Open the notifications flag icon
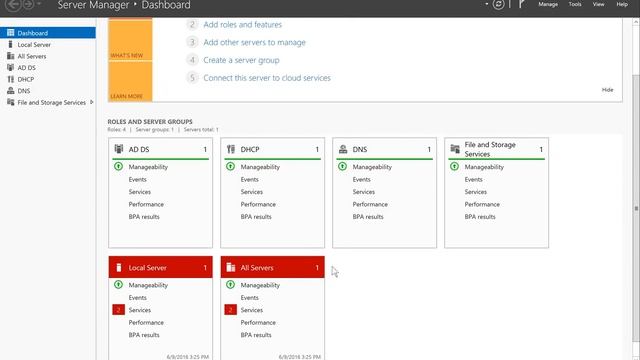Screen dimensions: 640x360 pos(521,4)
